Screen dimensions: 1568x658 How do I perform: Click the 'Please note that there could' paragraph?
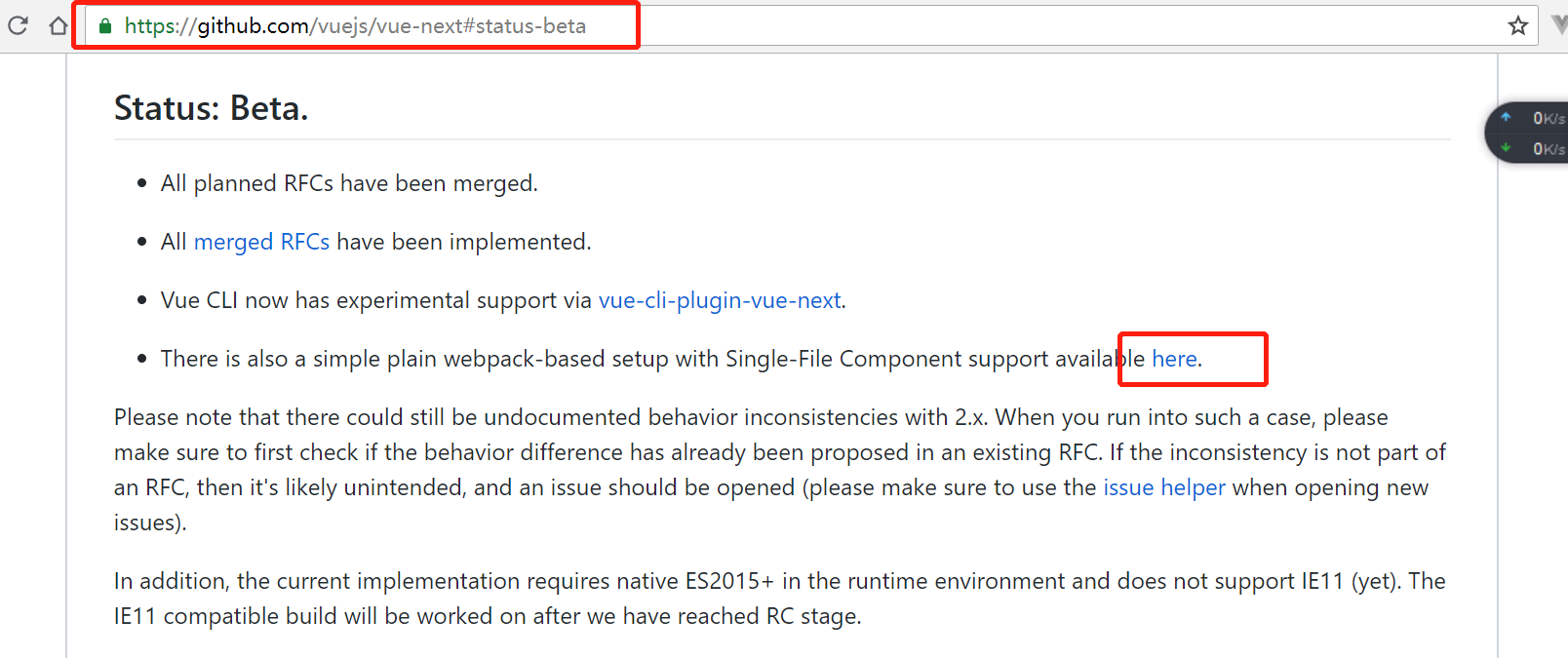coord(780,470)
